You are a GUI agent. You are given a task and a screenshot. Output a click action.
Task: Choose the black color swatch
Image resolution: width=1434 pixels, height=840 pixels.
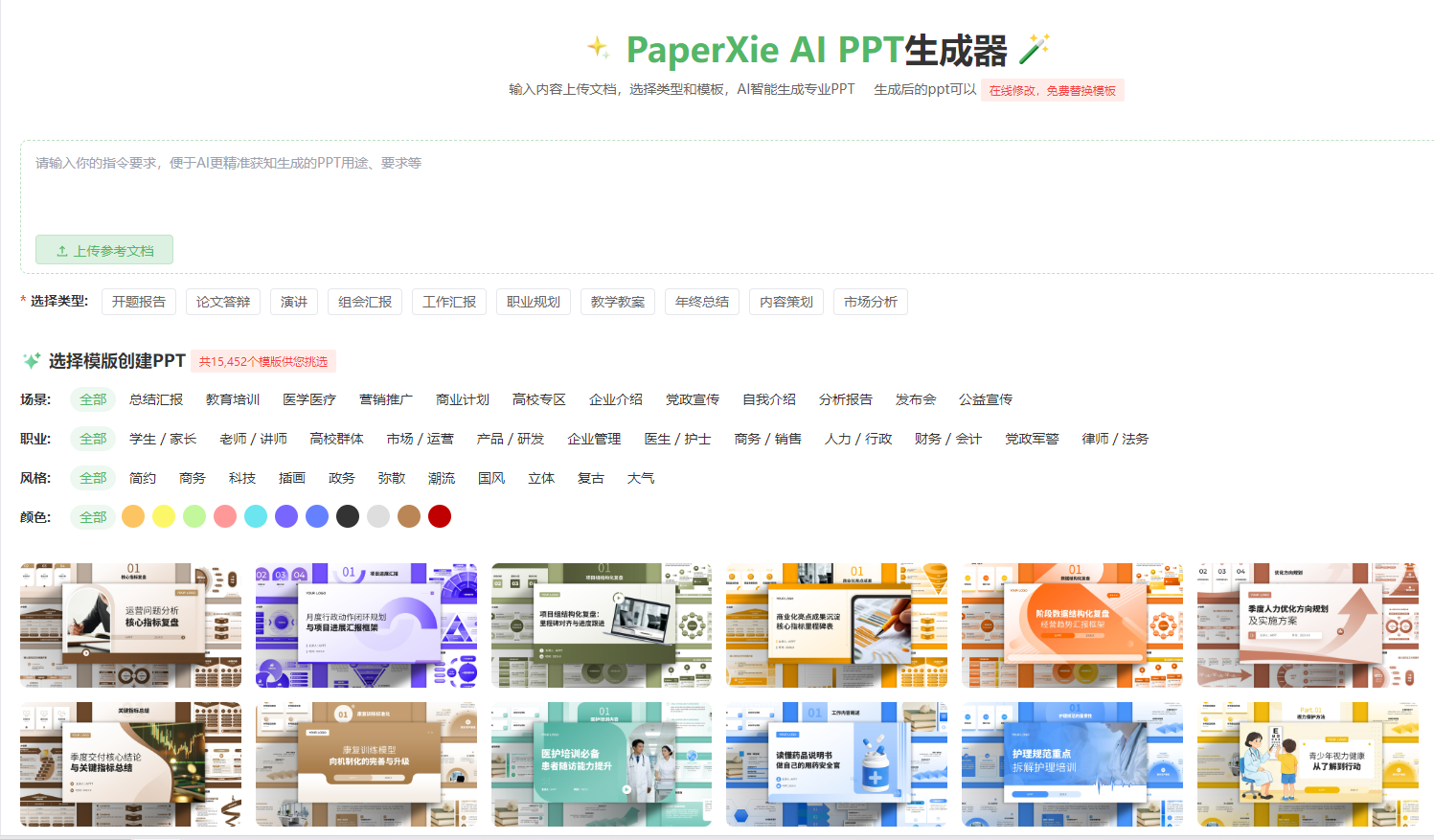pos(348,516)
